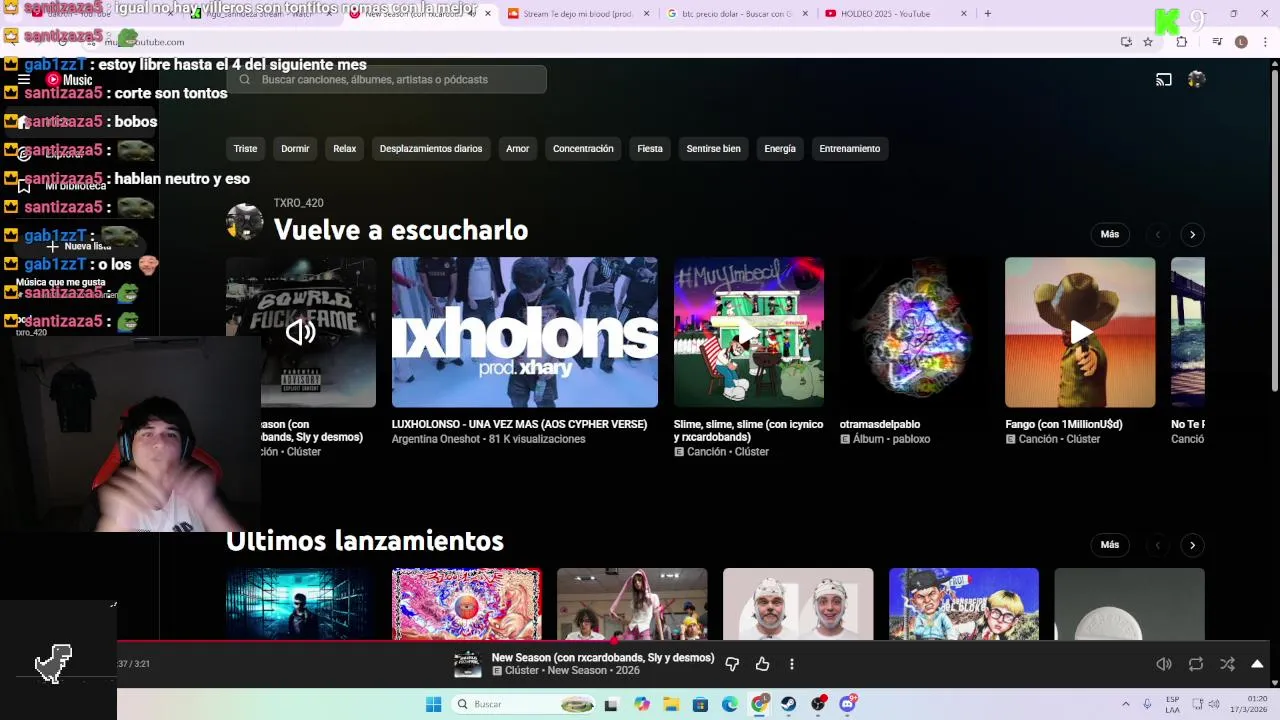The image size is (1280, 720).
Task: Toggle shuffle in player bar
Action: pos(1227,664)
